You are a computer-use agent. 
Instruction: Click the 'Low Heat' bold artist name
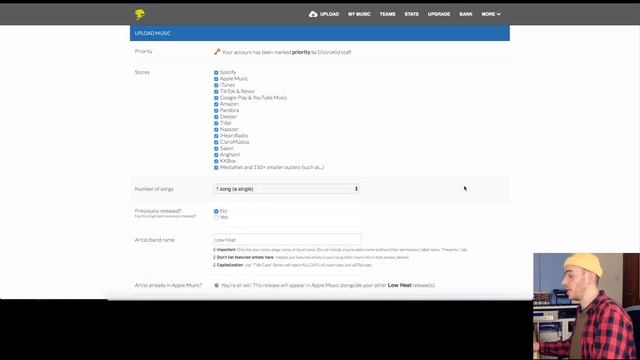pos(399,285)
